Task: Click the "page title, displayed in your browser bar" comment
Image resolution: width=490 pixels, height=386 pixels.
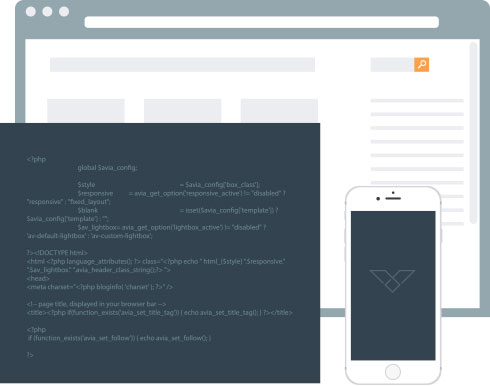Action: (96, 304)
